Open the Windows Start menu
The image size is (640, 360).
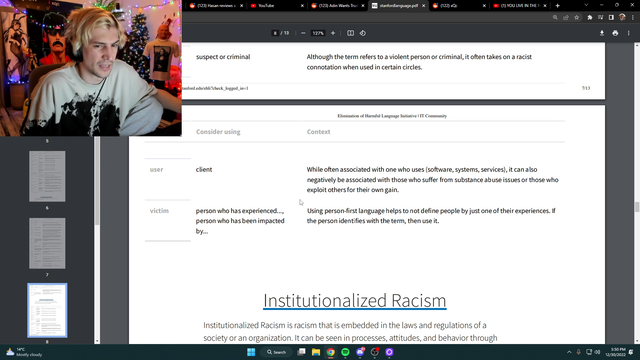click(x=251, y=352)
